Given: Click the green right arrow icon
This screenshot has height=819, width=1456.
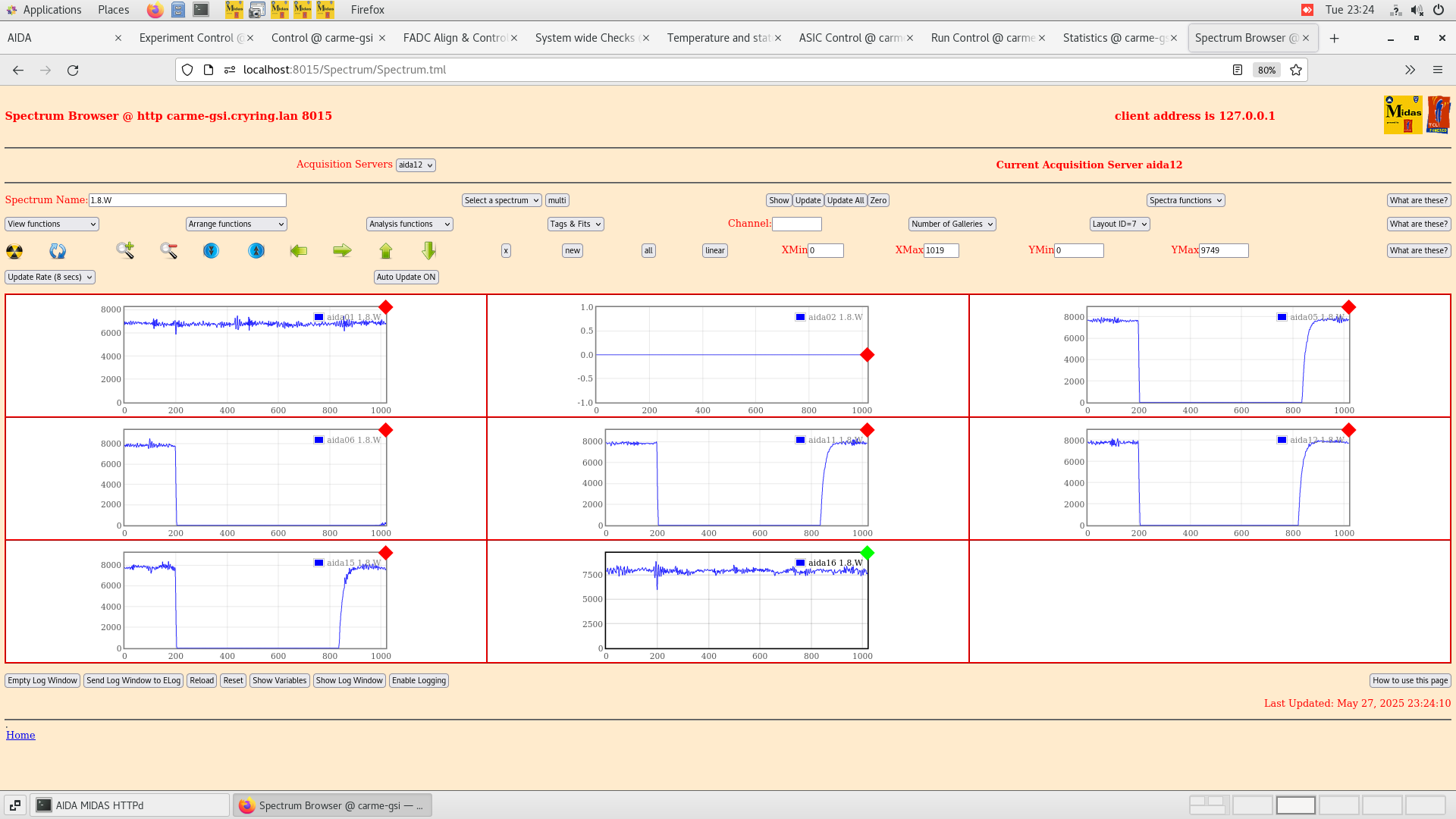Looking at the screenshot, I should tap(342, 250).
